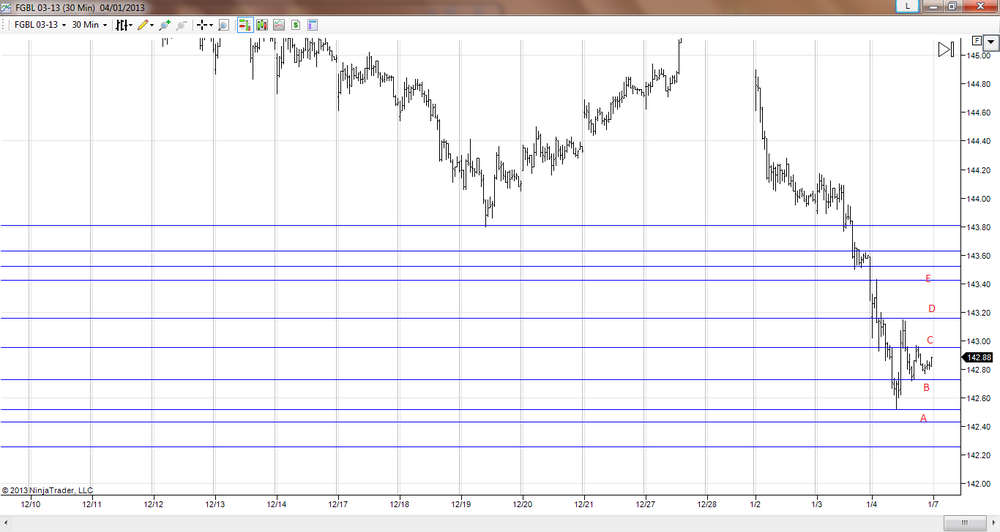Viewport: 1000px width, 532px height.
Task: Click the 143.00 price axis label
Action: coord(979,341)
